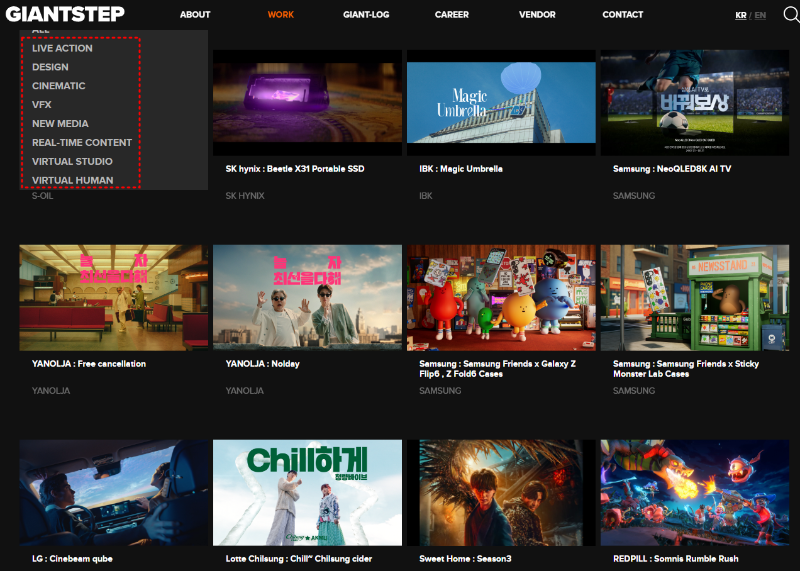Open IBK Magic Umbrella thumbnail
This screenshot has width=800, height=571.
coord(501,103)
